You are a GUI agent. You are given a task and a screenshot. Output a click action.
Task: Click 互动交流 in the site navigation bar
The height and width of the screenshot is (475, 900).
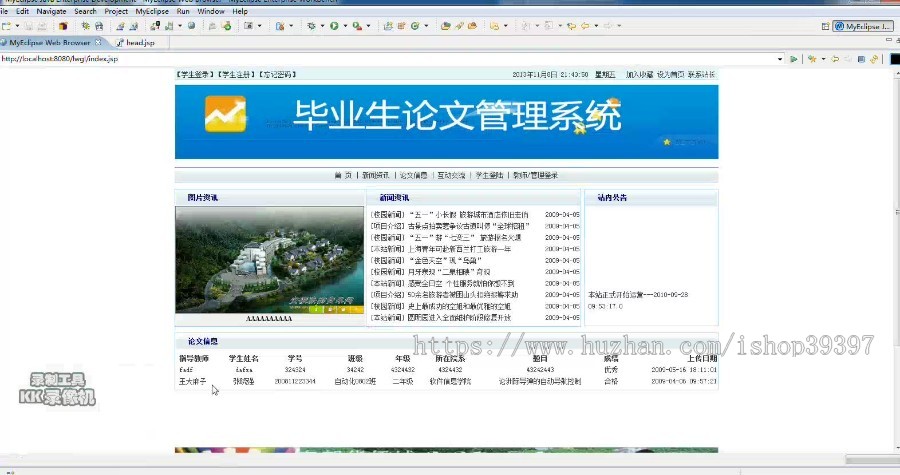pos(451,176)
